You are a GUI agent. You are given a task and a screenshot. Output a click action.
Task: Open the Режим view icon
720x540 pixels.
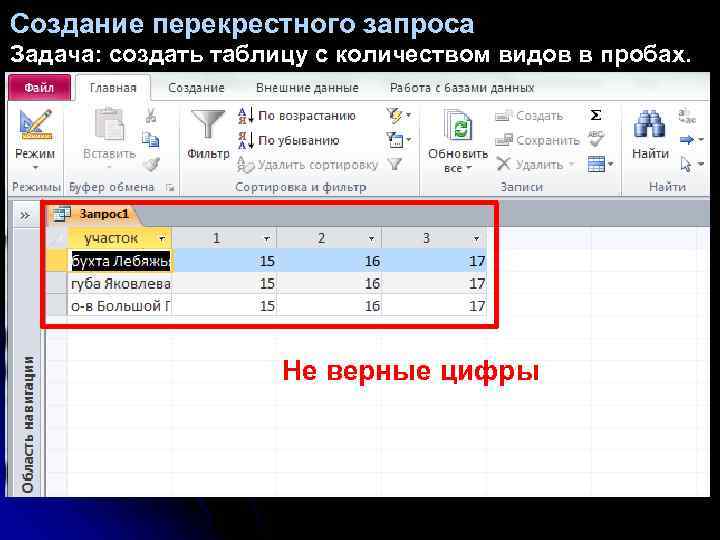(x=35, y=124)
